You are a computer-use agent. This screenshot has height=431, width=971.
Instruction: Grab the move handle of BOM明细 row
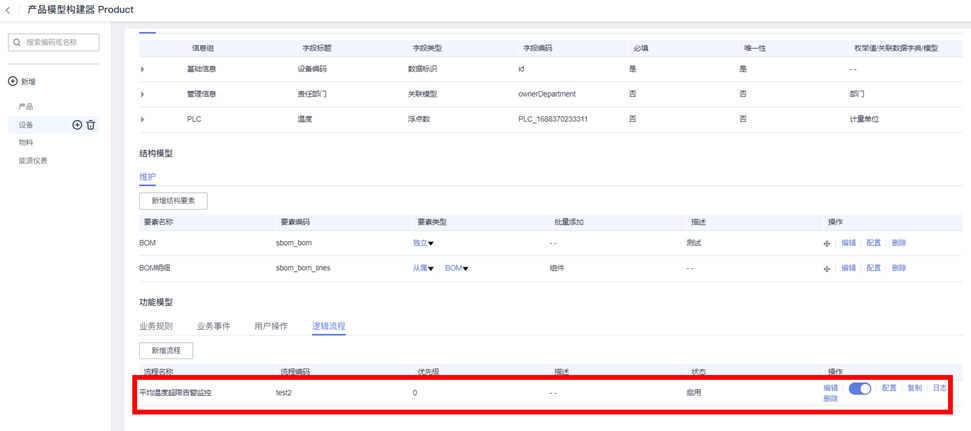tap(827, 269)
